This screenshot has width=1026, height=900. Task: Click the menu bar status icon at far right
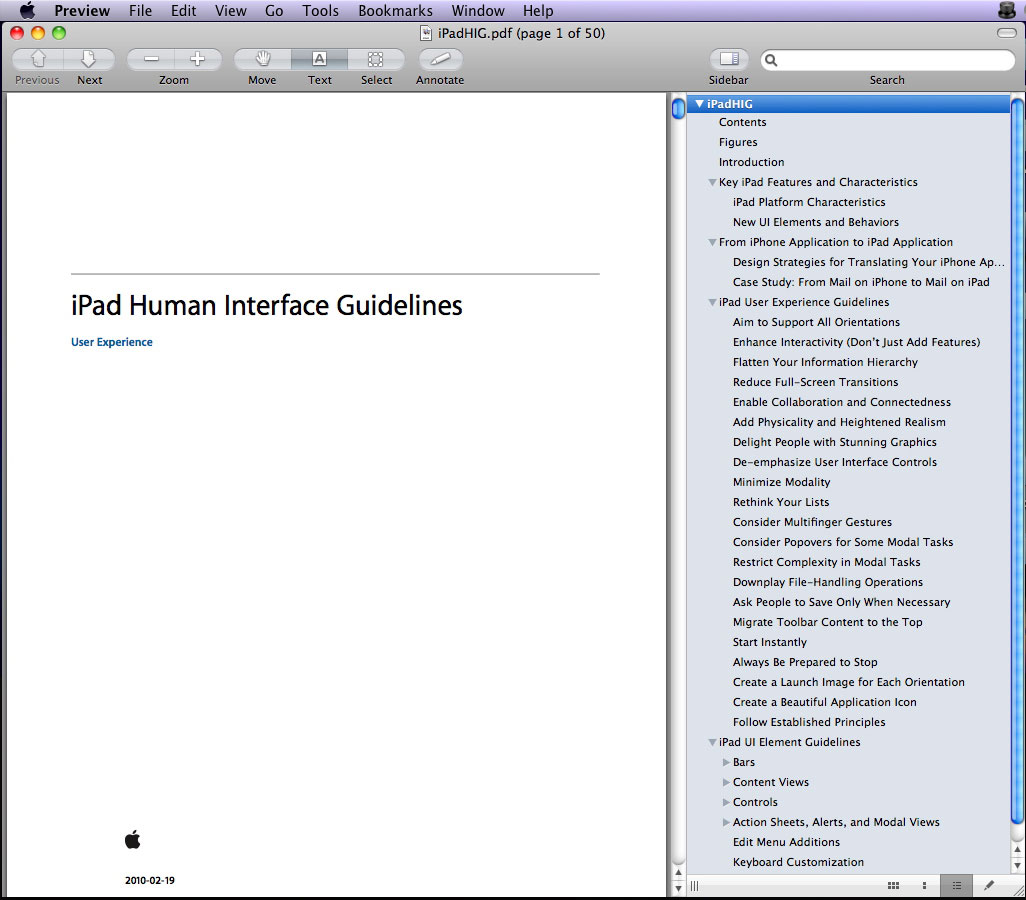(1006, 10)
